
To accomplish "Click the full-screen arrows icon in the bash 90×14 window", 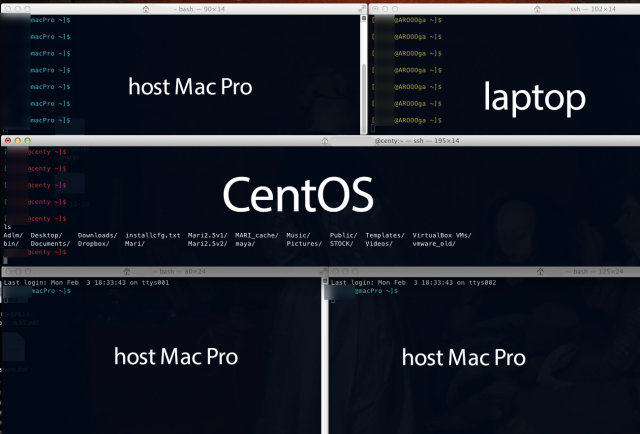I will coord(361,9).
